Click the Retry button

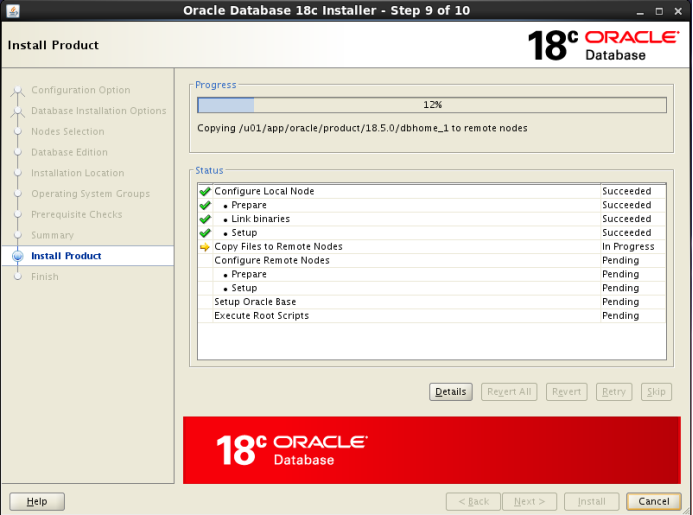tap(614, 392)
